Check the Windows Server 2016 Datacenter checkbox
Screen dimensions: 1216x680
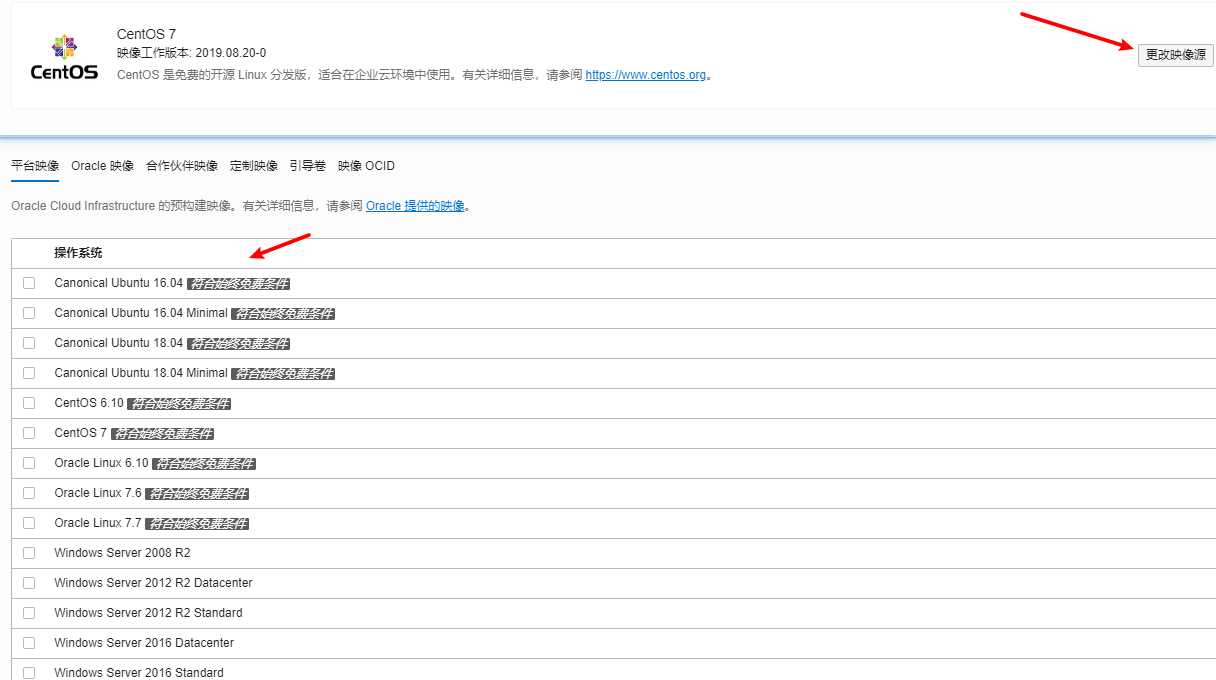tap(29, 643)
